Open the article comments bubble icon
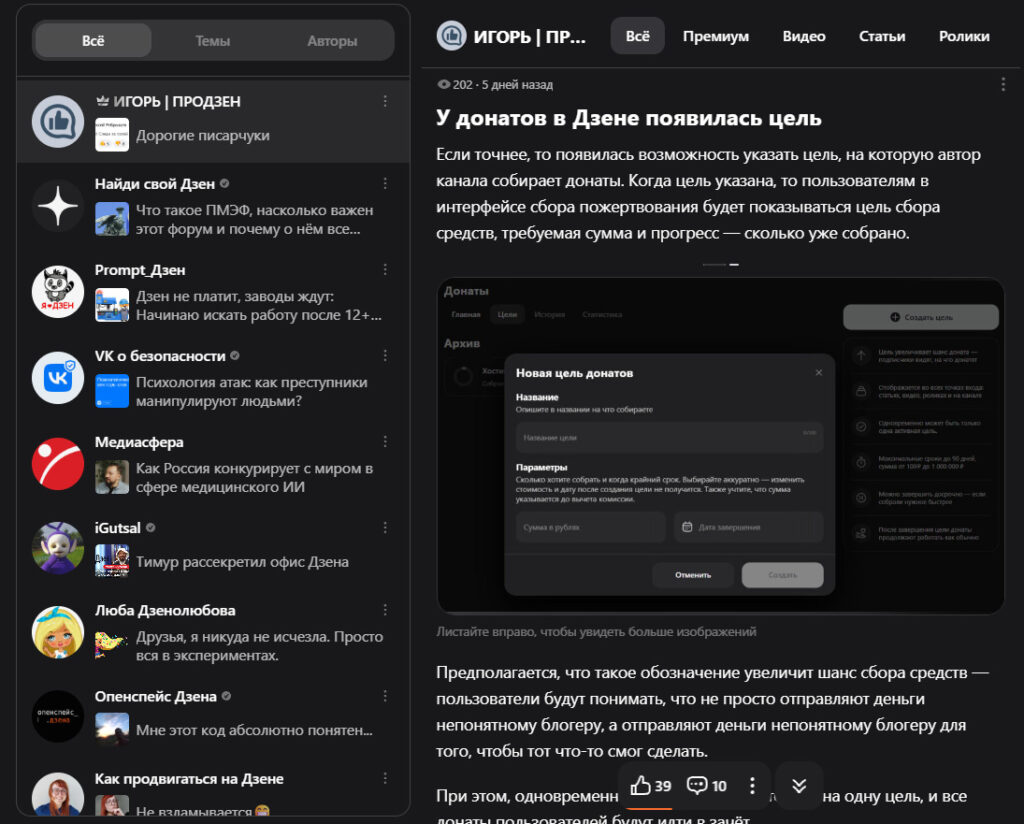The image size is (1024, 824). click(697, 785)
